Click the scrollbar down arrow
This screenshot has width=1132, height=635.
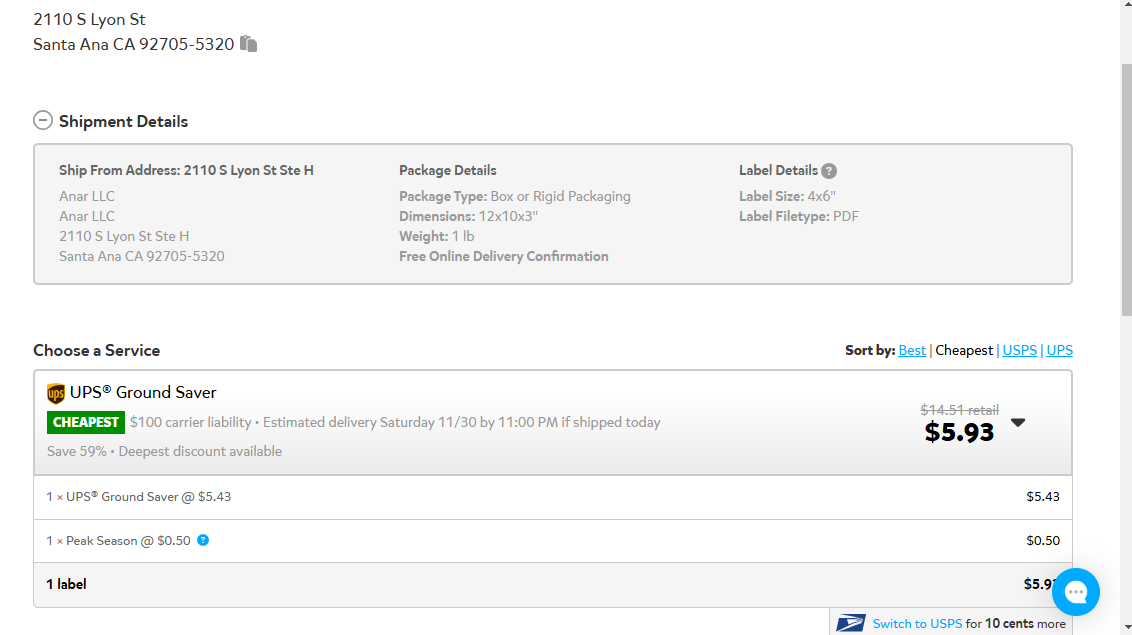[x=1126, y=629]
